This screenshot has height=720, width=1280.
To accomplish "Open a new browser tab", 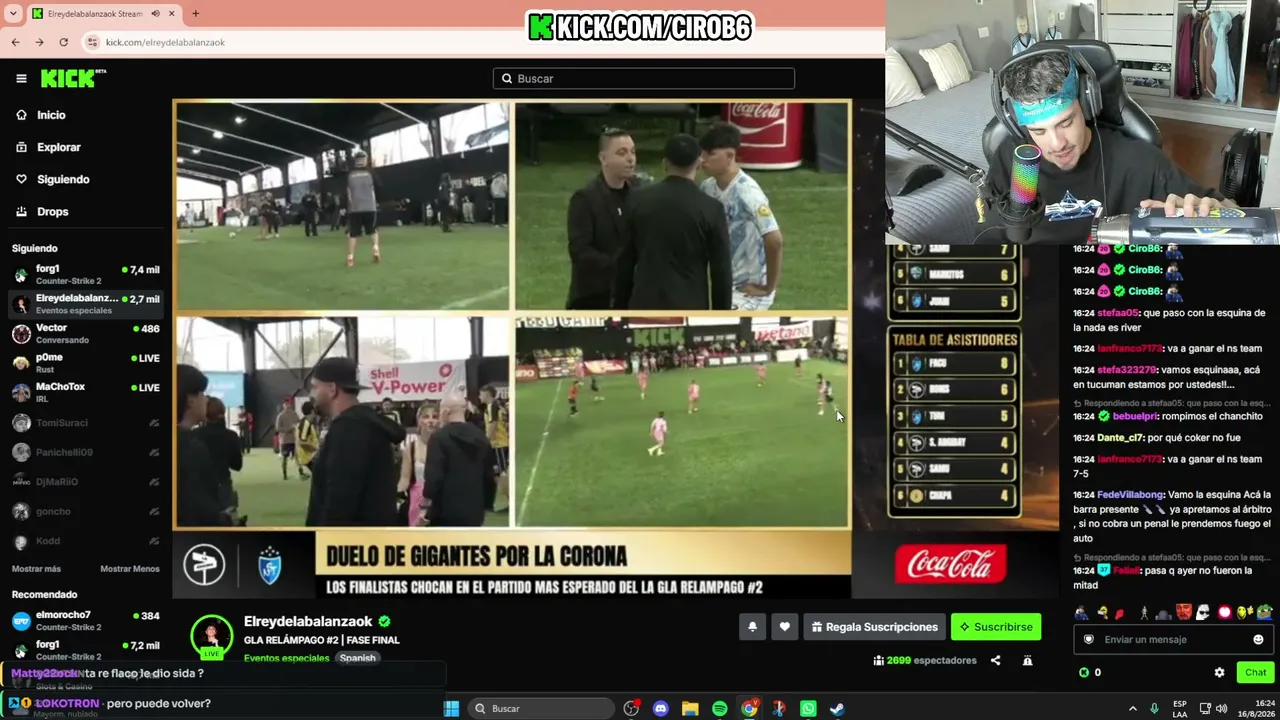I will tap(195, 14).
